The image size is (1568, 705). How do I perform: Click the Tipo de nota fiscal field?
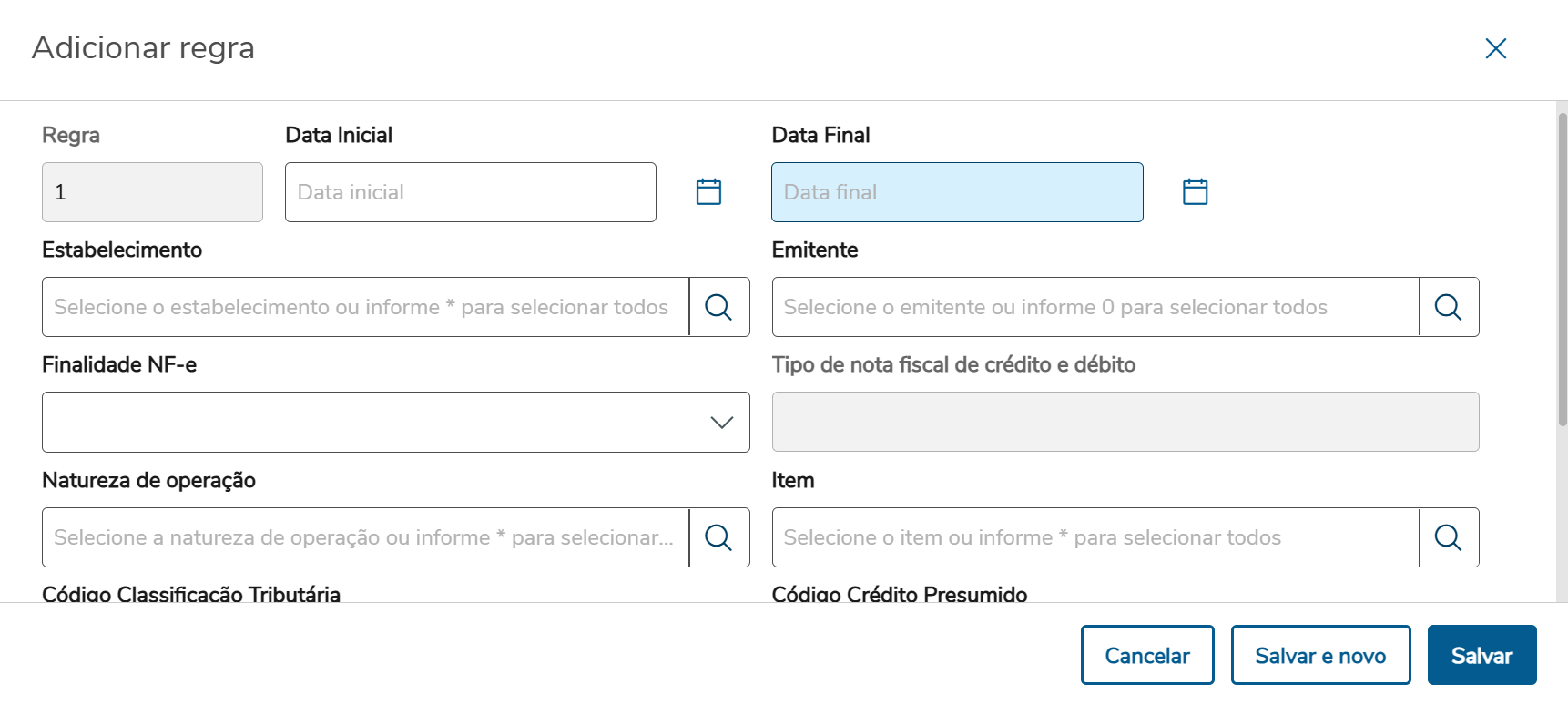tap(1125, 422)
